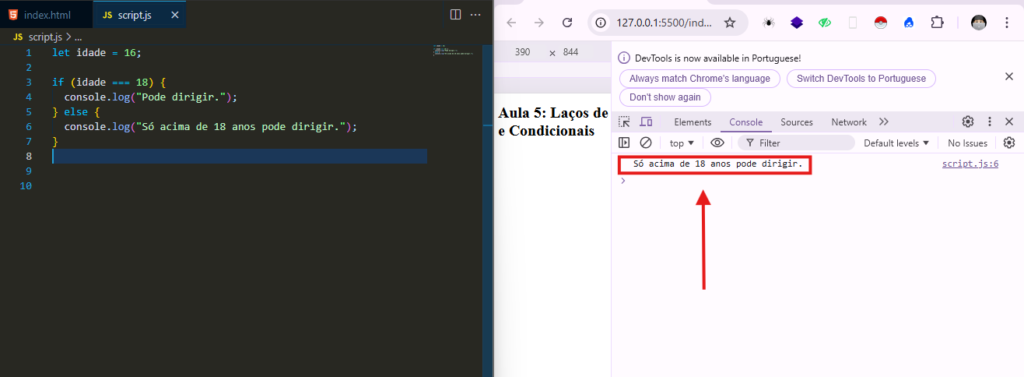The width and height of the screenshot is (1024, 377).
Task: Open the DevTools customize three-dot menu
Action: coord(989,122)
